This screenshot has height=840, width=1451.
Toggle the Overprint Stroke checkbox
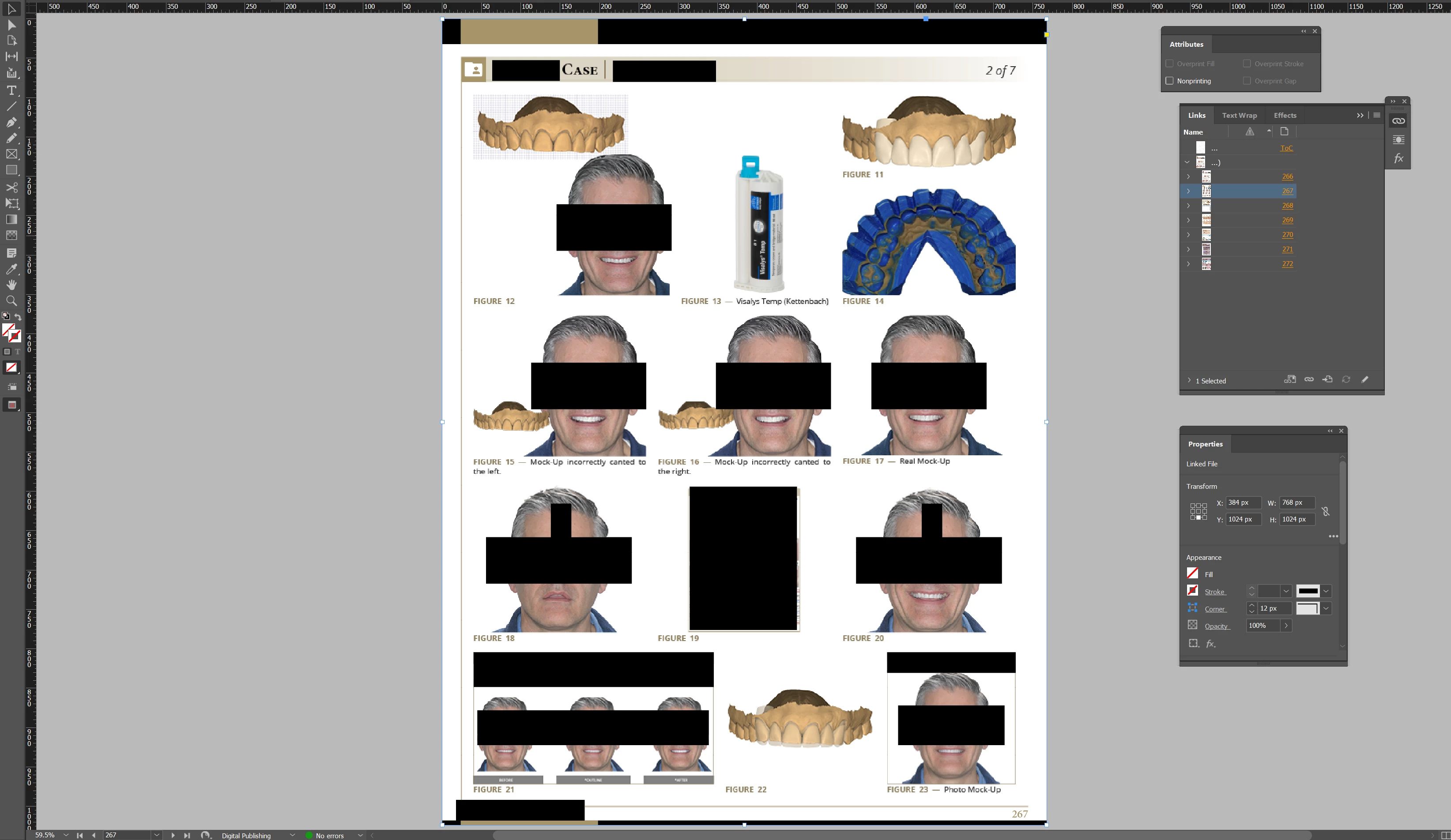[x=1247, y=64]
